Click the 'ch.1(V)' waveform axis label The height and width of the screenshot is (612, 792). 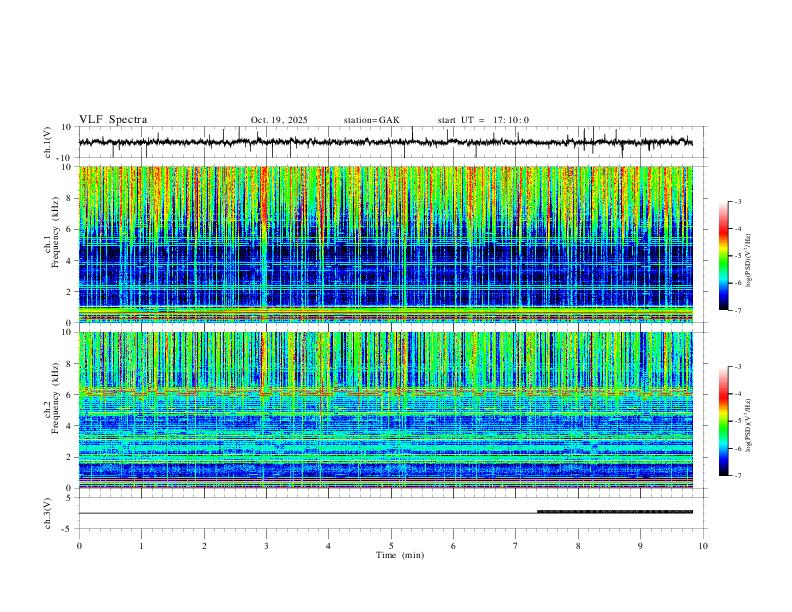(49, 142)
